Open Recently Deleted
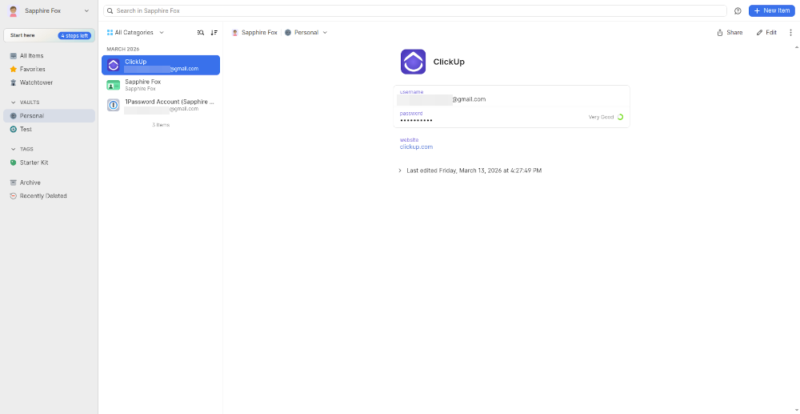Screen dimensions: 800x414 (x=49, y=196)
